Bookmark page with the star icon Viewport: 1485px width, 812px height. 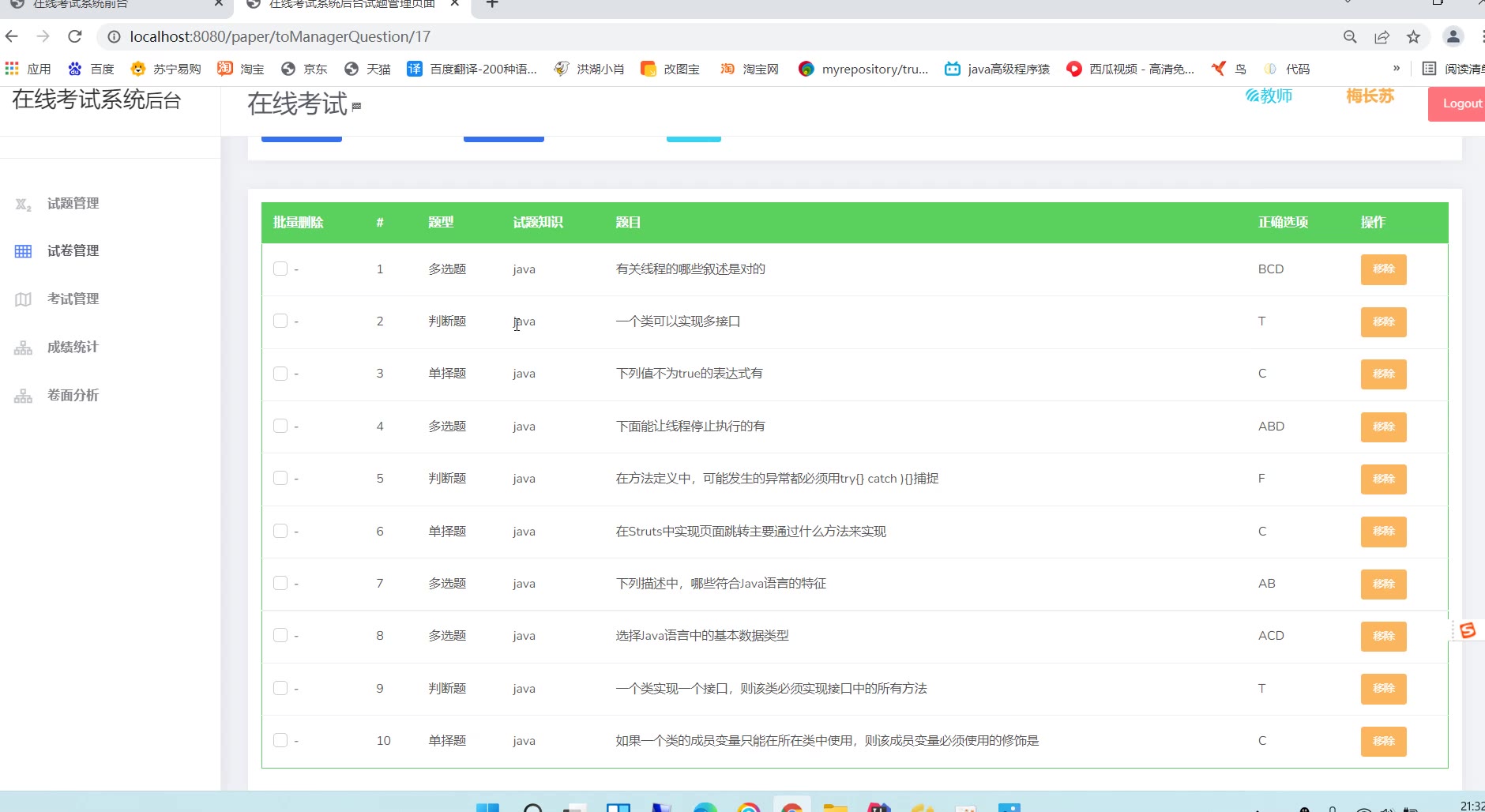1413,36
